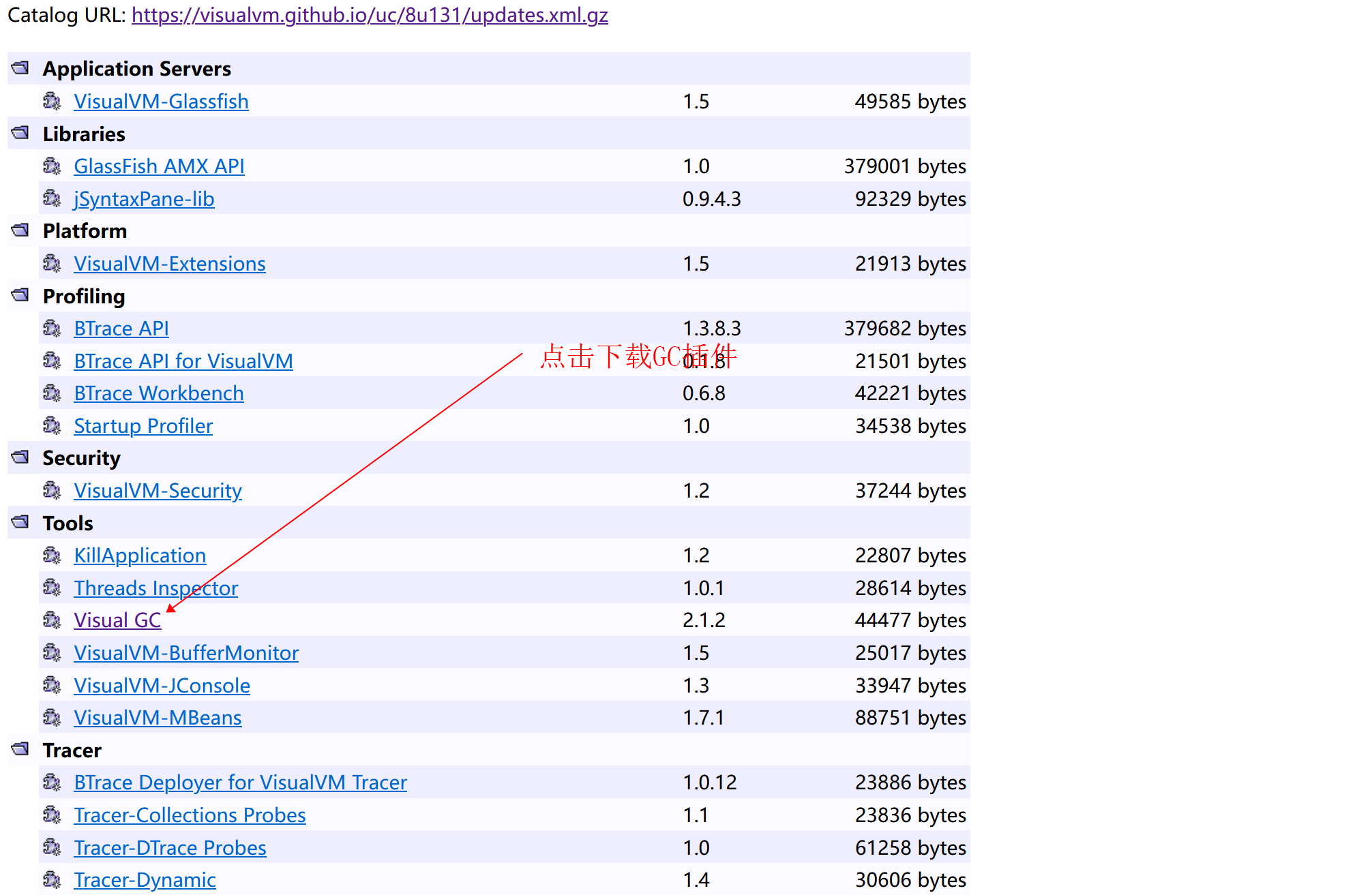The height and width of the screenshot is (895, 1372).
Task: Click the 379682 bytes size value
Action: pyautogui.click(x=905, y=329)
